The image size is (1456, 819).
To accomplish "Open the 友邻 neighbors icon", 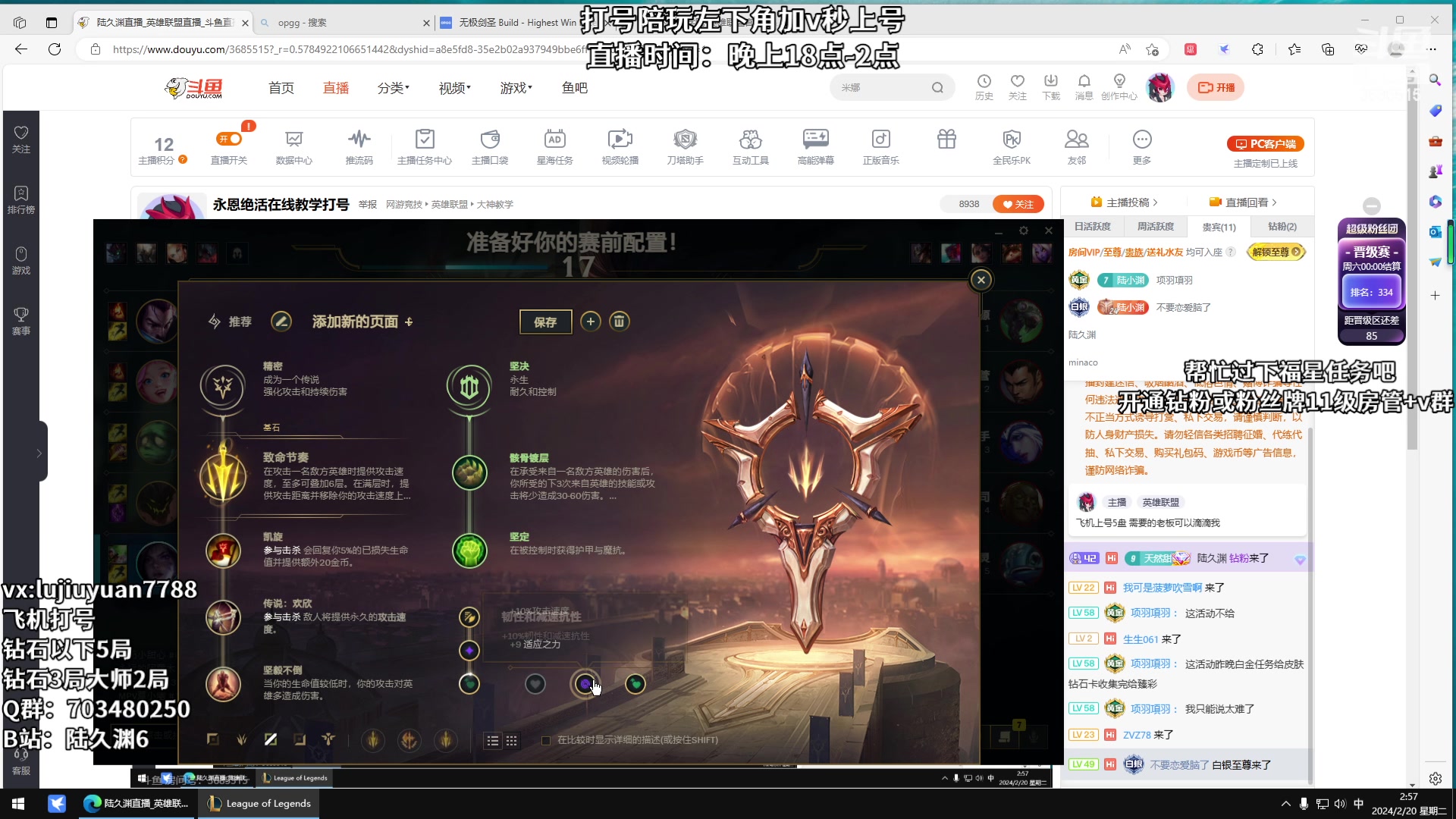I will point(1077,146).
